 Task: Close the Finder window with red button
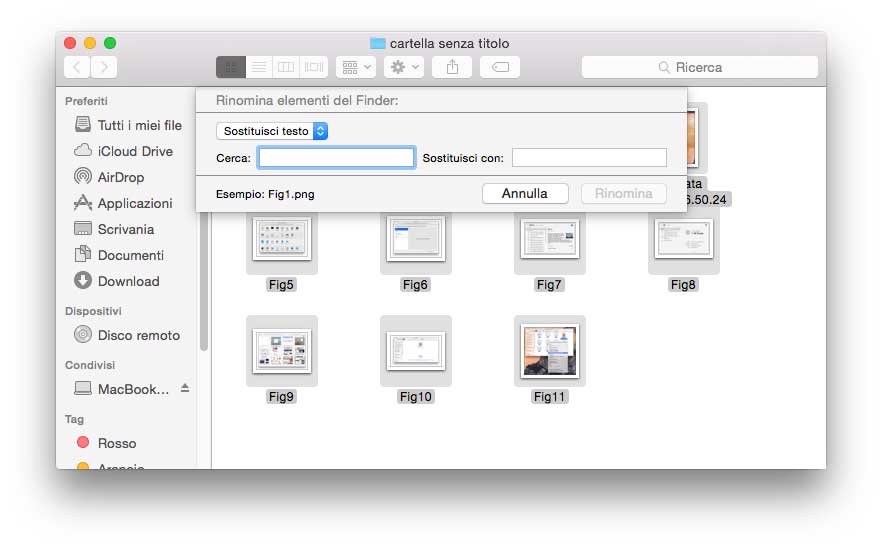(70, 43)
